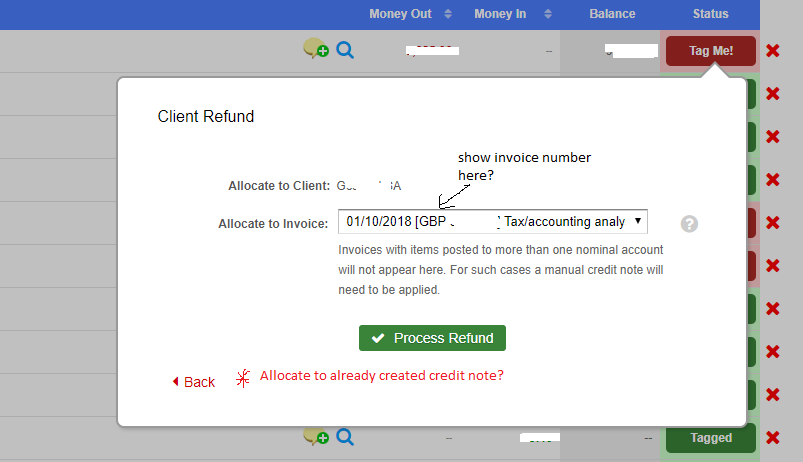Go back using the Back link

click(193, 382)
